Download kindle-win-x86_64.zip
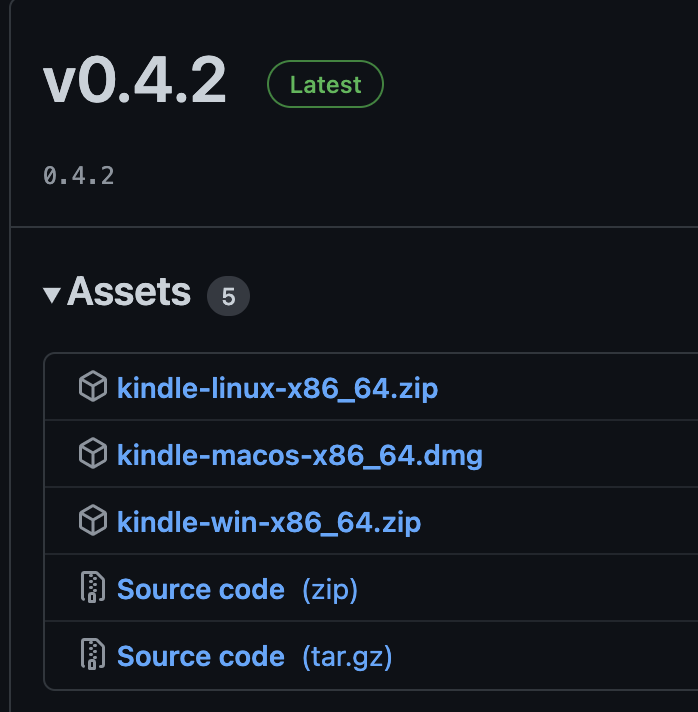The width and height of the screenshot is (698, 712). pyautogui.click(x=269, y=522)
